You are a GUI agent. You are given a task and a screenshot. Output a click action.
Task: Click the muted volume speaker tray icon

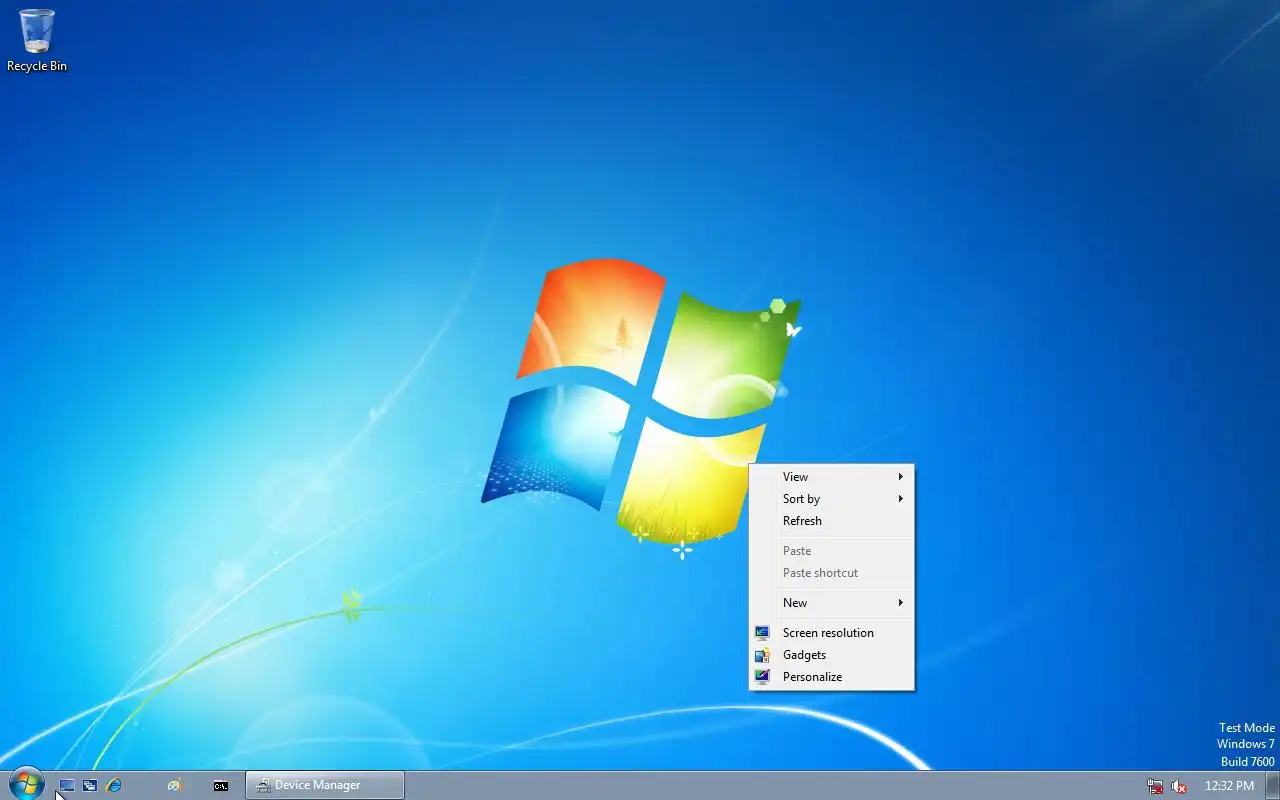1179,786
